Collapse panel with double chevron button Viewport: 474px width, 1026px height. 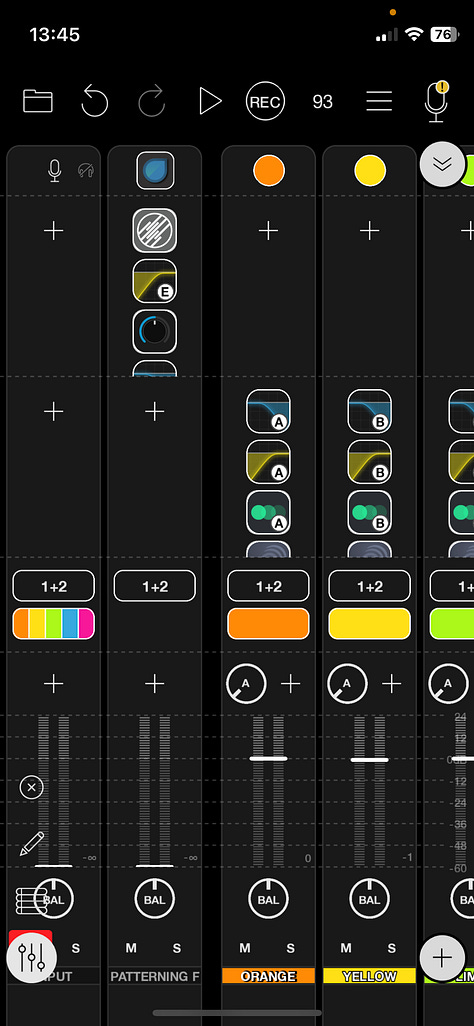coord(443,164)
